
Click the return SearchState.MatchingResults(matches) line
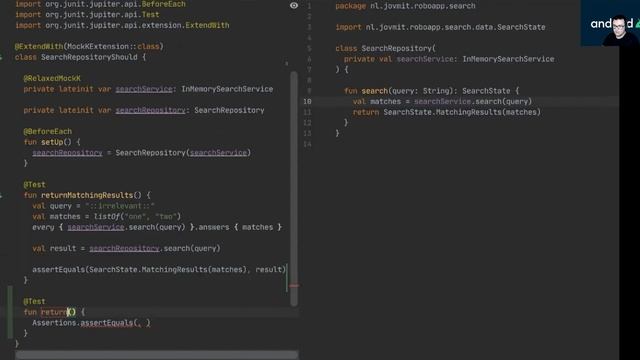(x=447, y=112)
